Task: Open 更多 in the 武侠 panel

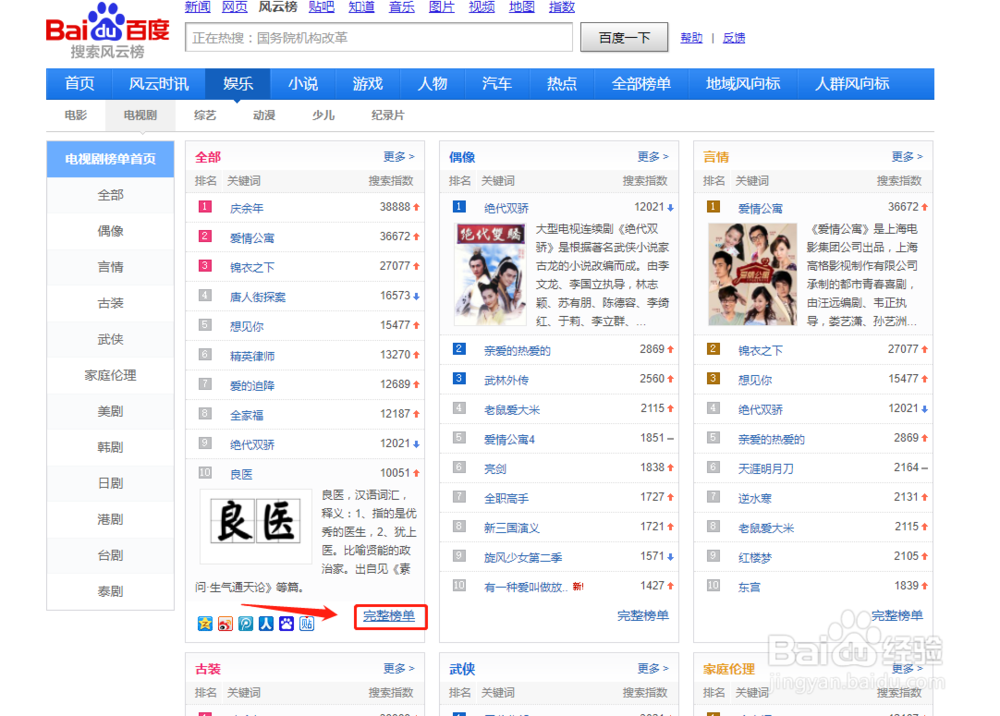Action: [x=653, y=668]
